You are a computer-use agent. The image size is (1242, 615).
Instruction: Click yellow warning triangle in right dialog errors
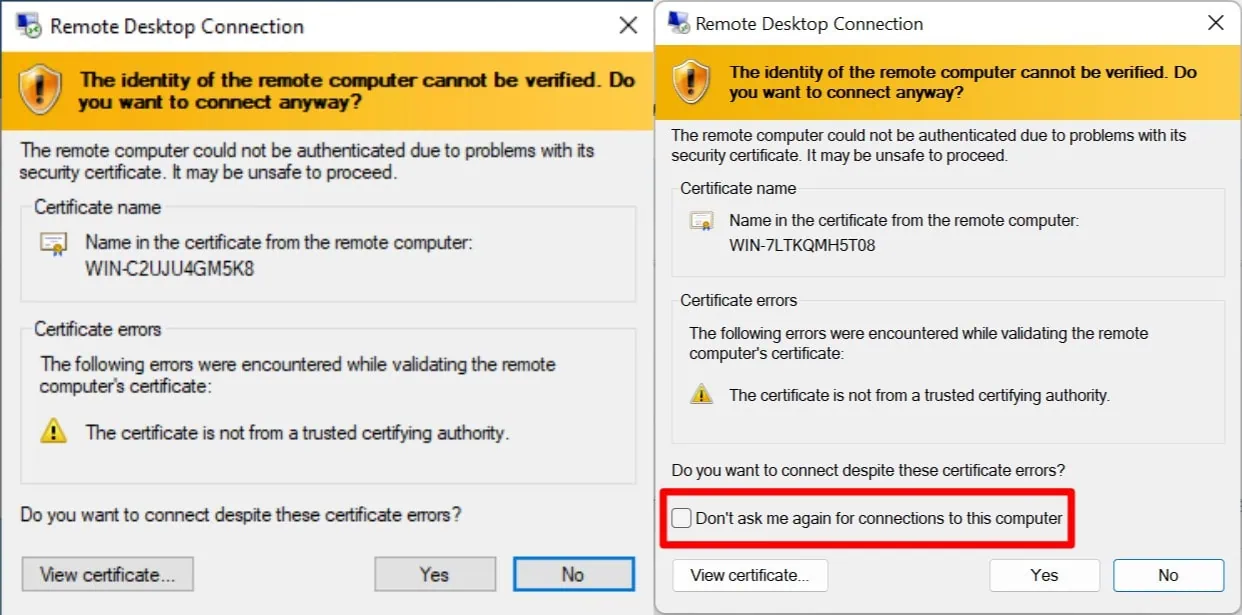tap(702, 394)
